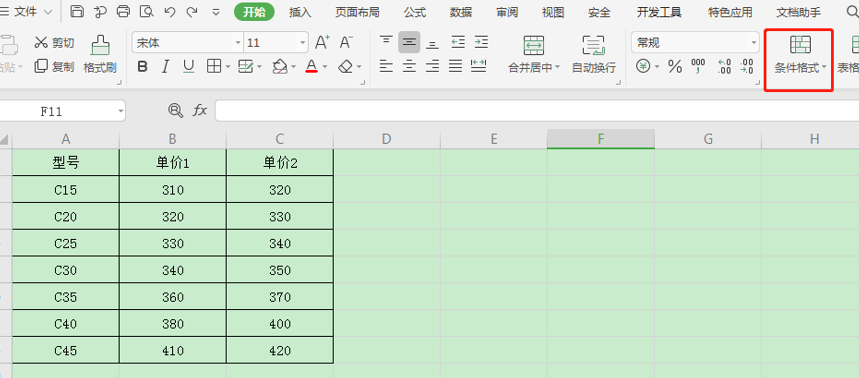
Task: Open Print Preview from quick access toolbar
Action: point(147,12)
